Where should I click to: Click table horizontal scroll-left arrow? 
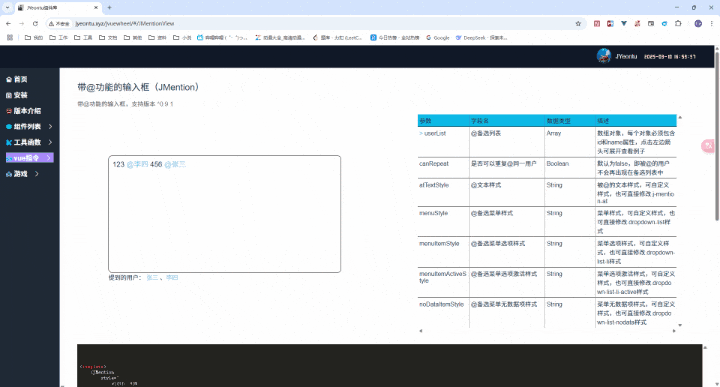(421, 331)
